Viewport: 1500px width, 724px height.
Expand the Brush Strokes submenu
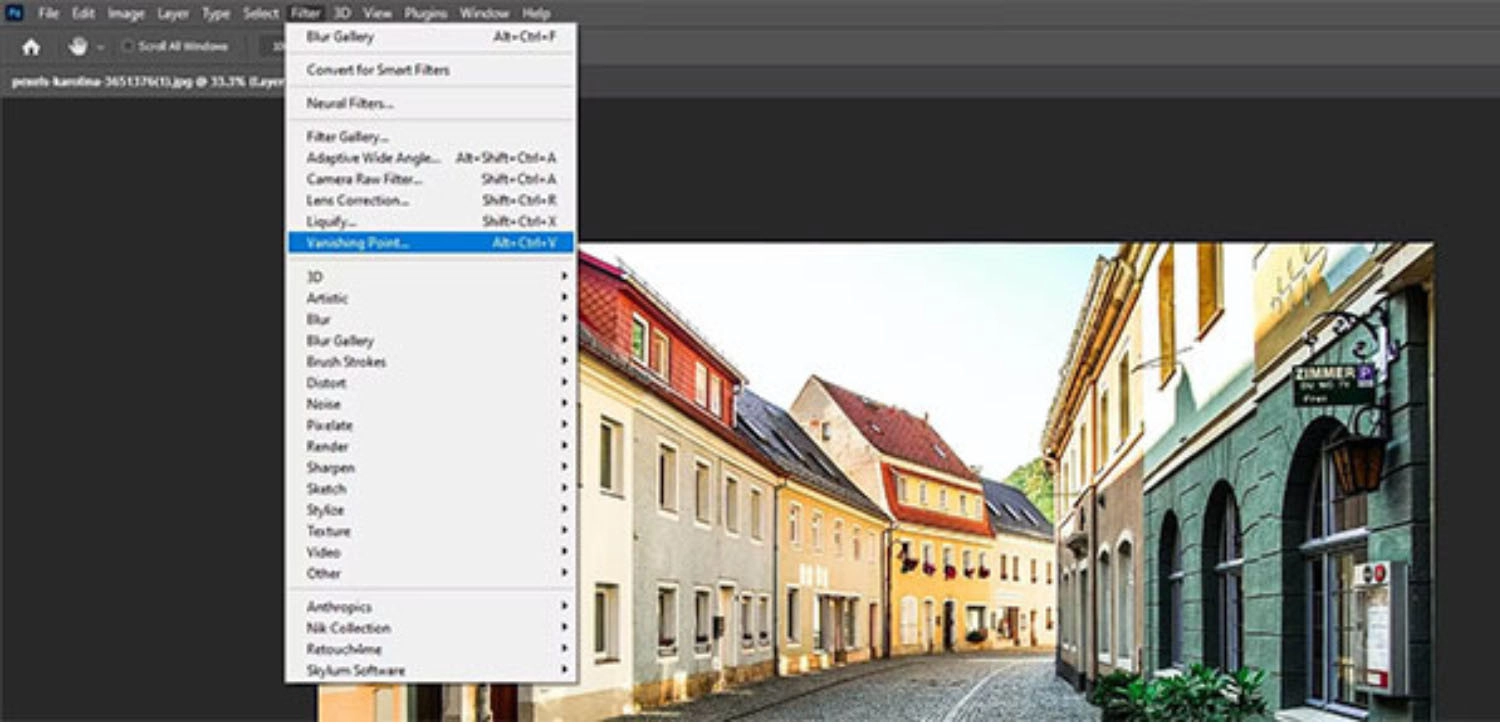tap(431, 362)
